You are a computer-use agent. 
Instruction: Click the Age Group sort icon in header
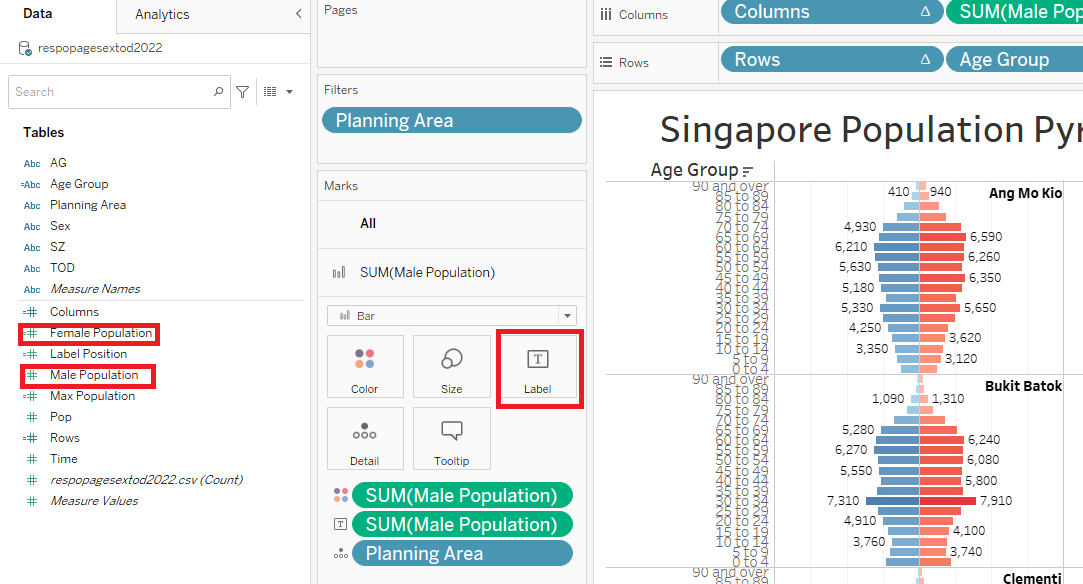(x=747, y=171)
